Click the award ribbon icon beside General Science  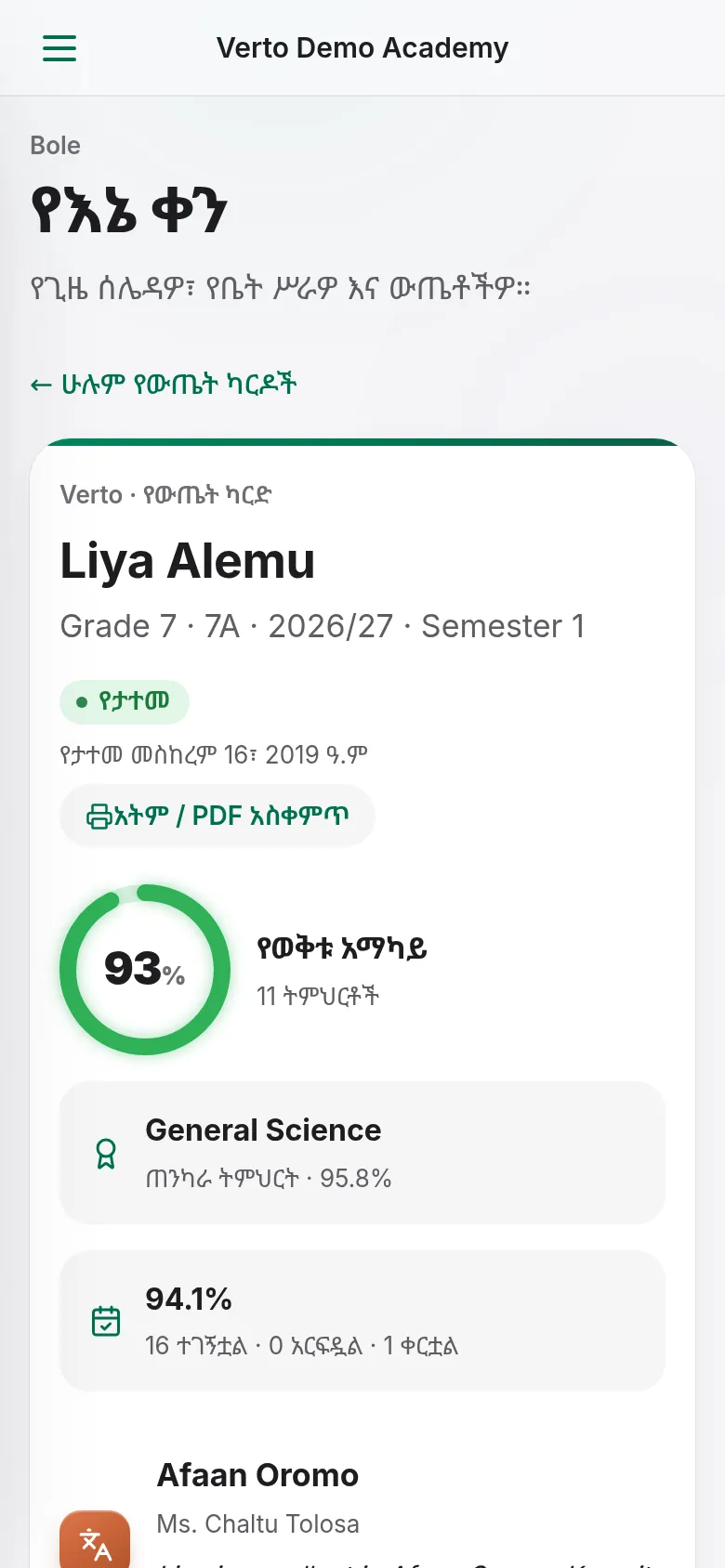pos(106,1154)
